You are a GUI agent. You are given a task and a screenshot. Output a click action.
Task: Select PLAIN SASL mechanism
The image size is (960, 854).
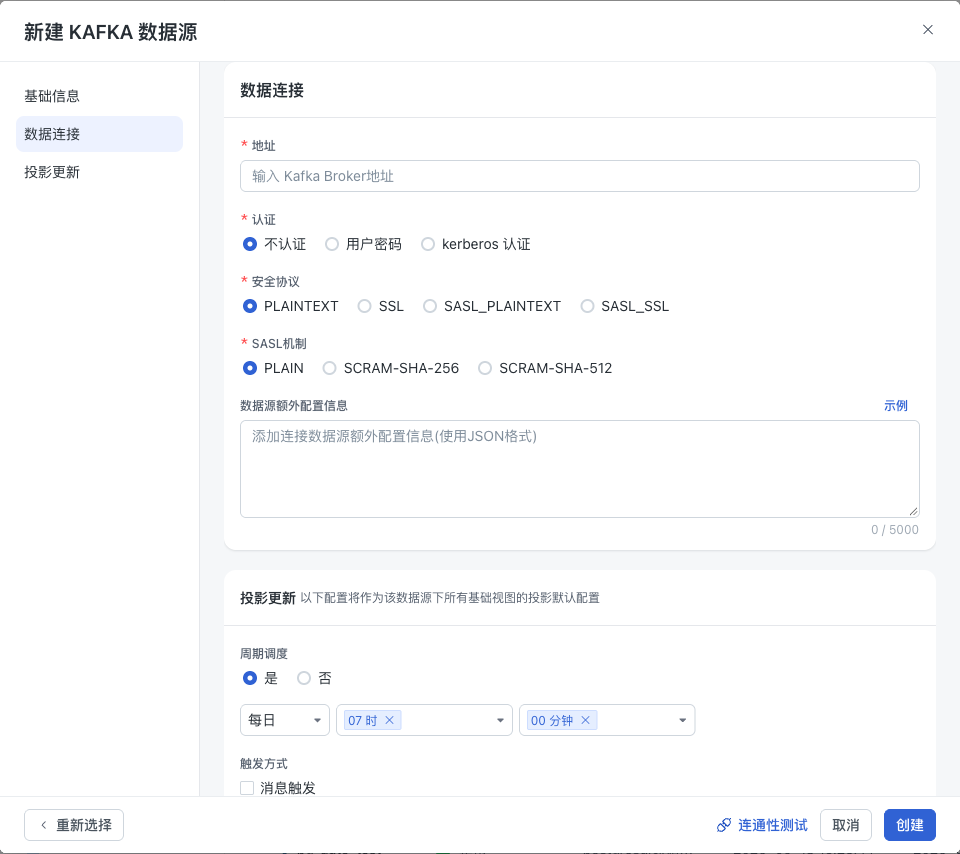[250, 368]
